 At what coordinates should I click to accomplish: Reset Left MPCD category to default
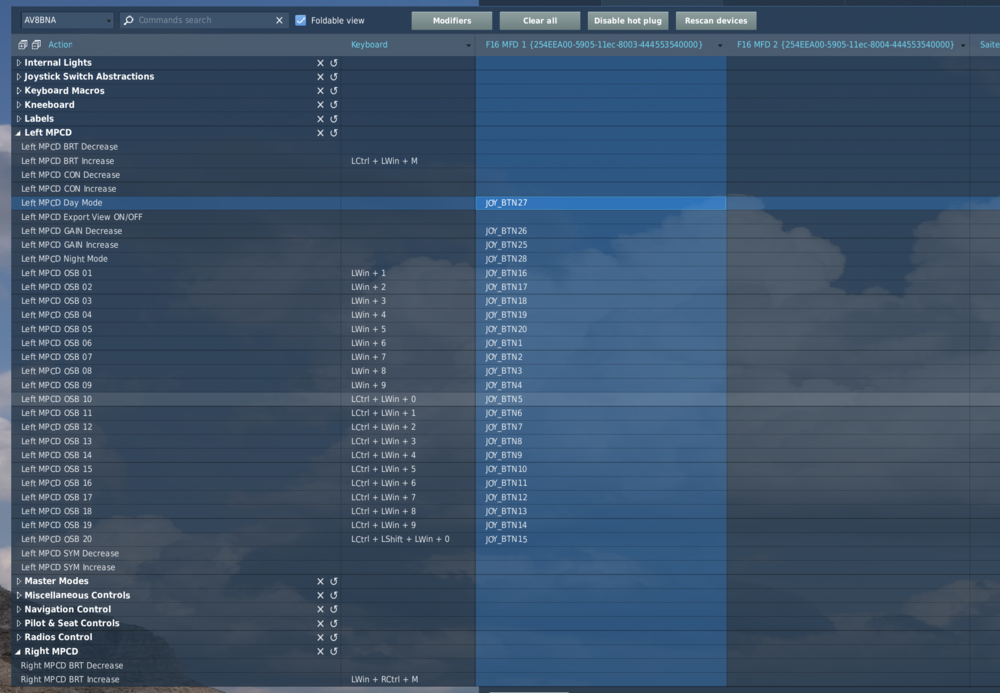click(x=334, y=133)
